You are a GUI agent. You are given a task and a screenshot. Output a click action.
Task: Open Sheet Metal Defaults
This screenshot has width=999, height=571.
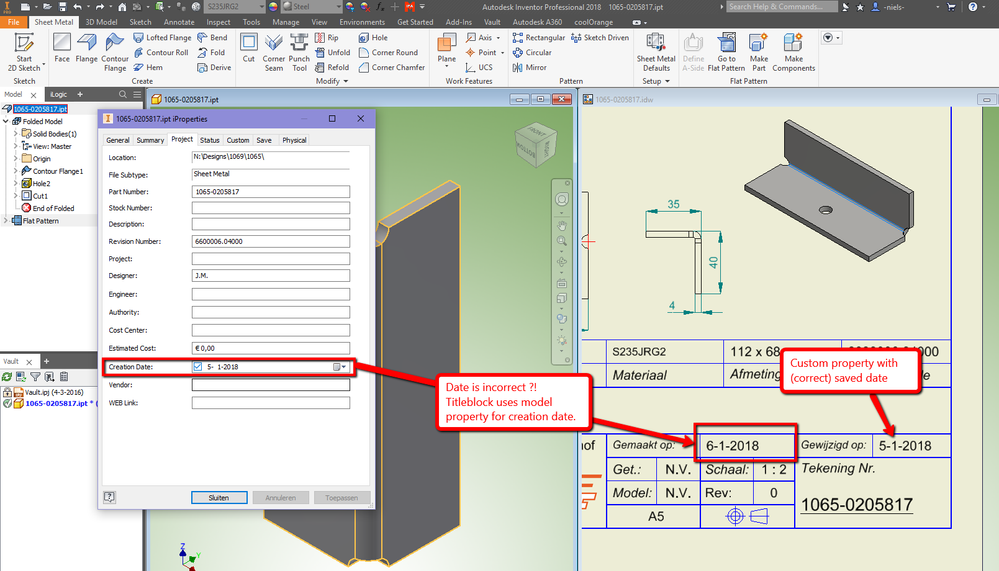[x=656, y=52]
